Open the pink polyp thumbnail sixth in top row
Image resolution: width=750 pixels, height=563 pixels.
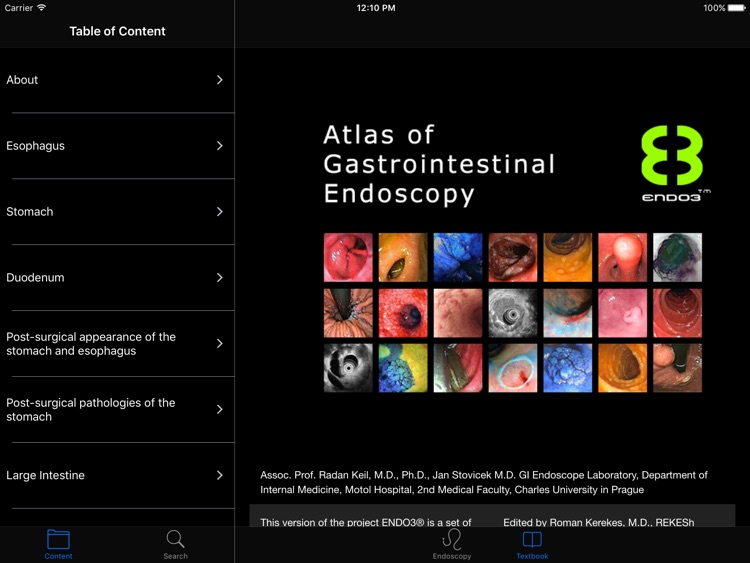(x=622, y=257)
